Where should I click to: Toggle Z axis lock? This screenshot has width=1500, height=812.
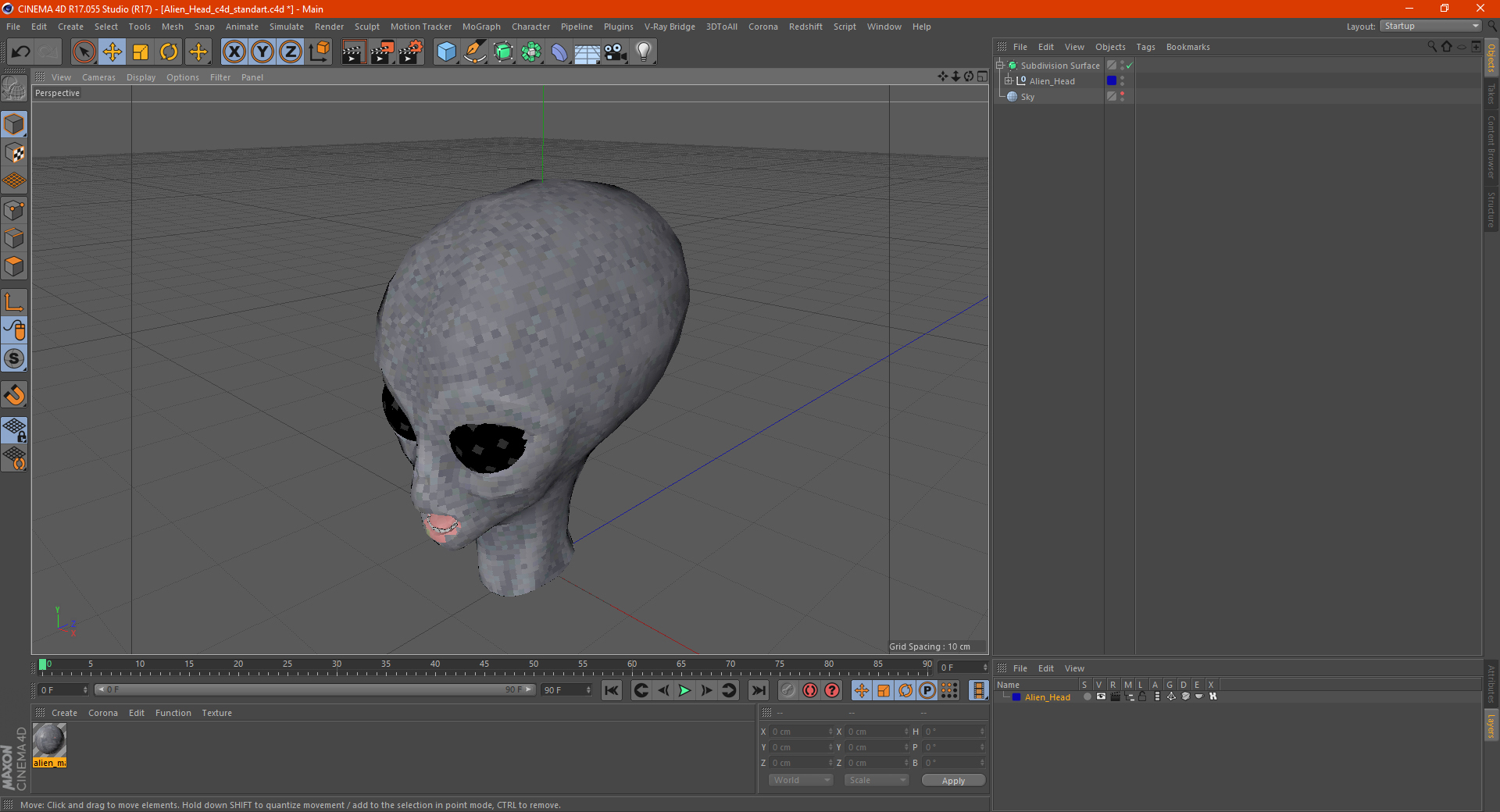tap(291, 52)
